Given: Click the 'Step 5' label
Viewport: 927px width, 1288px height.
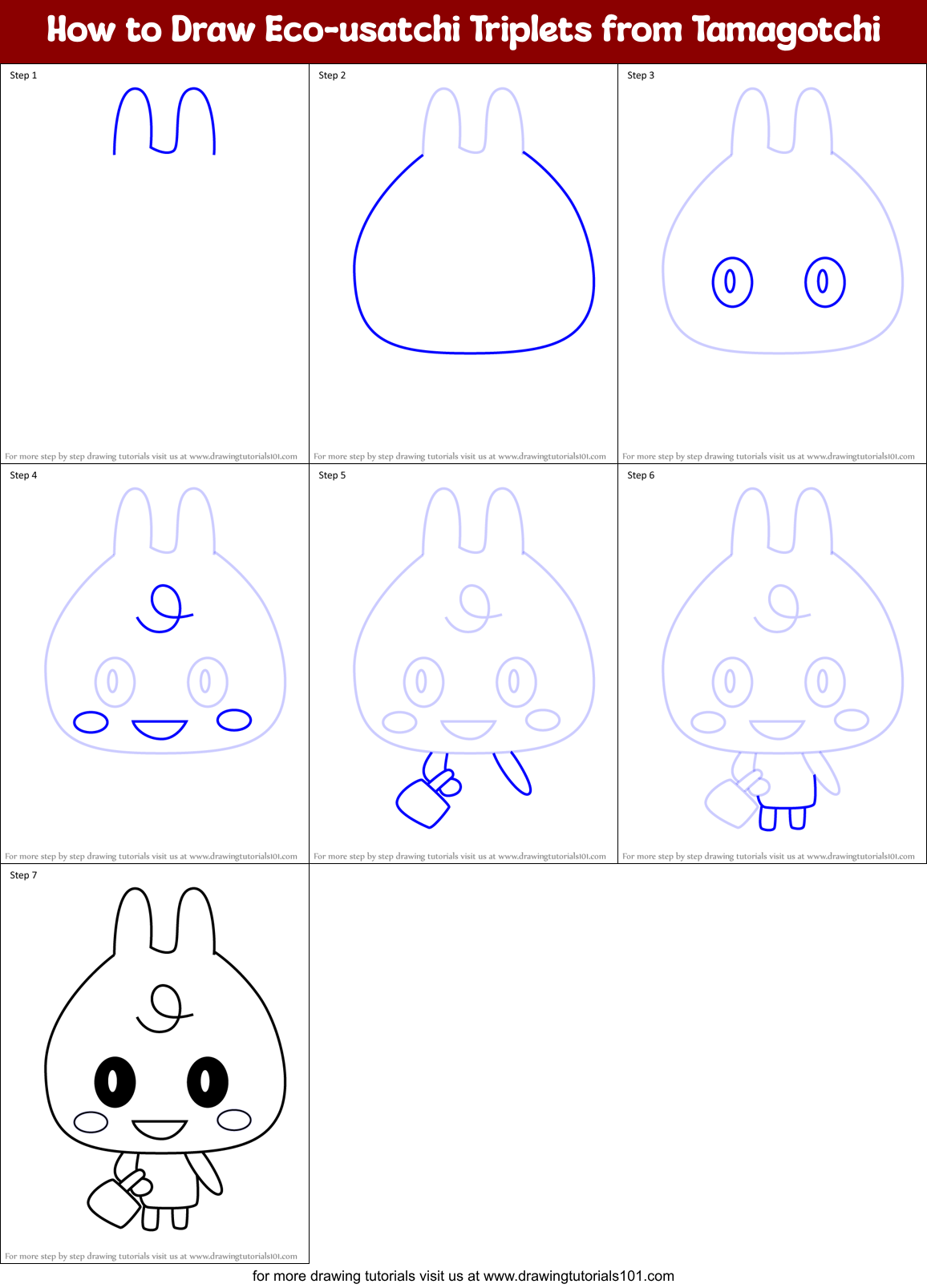Looking at the screenshot, I should 332,475.
